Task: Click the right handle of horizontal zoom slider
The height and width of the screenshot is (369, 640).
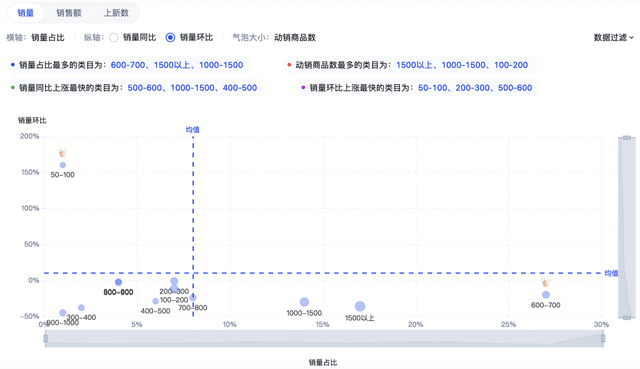Action: tap(603, 338)
